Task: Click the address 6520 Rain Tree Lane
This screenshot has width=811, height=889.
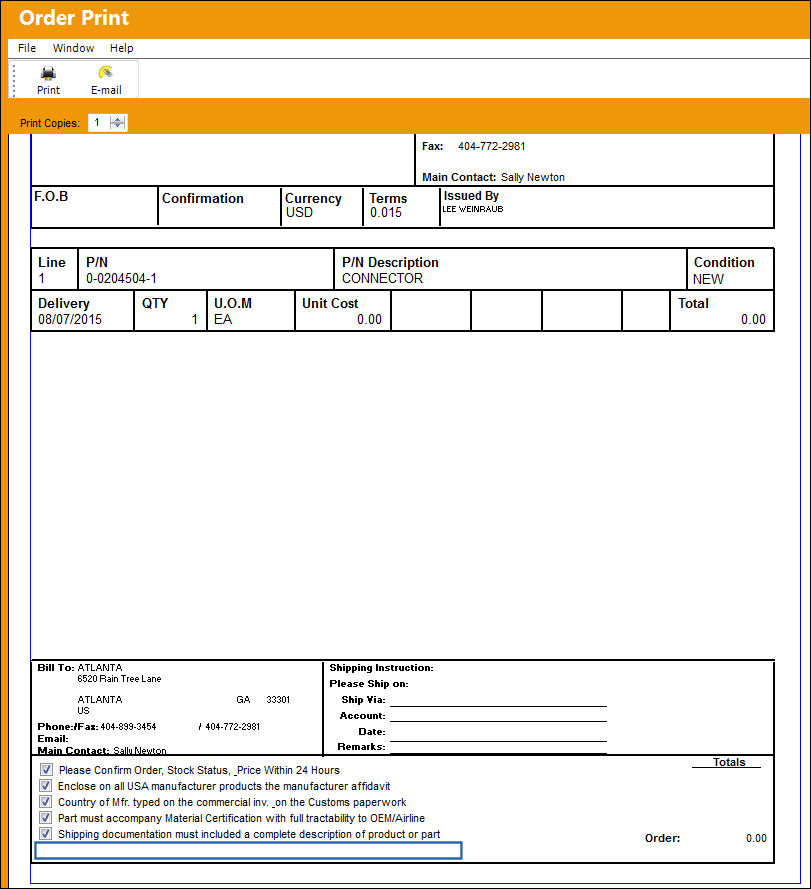Action: point(119,679)
